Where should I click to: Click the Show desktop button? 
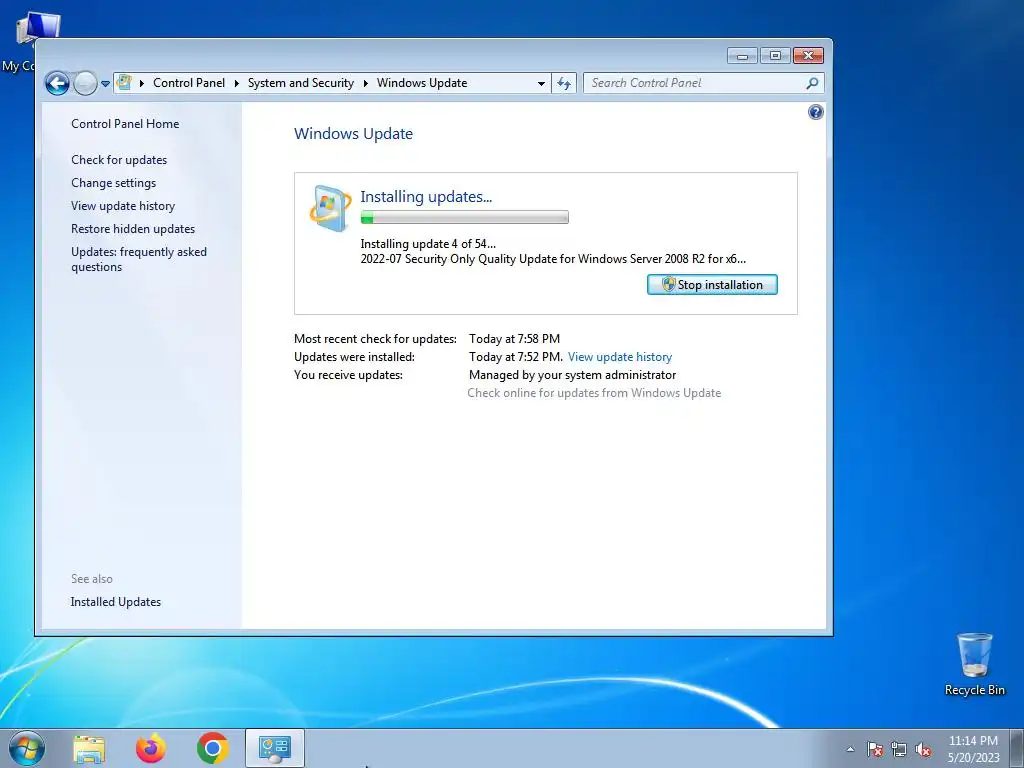[1017, 748]
